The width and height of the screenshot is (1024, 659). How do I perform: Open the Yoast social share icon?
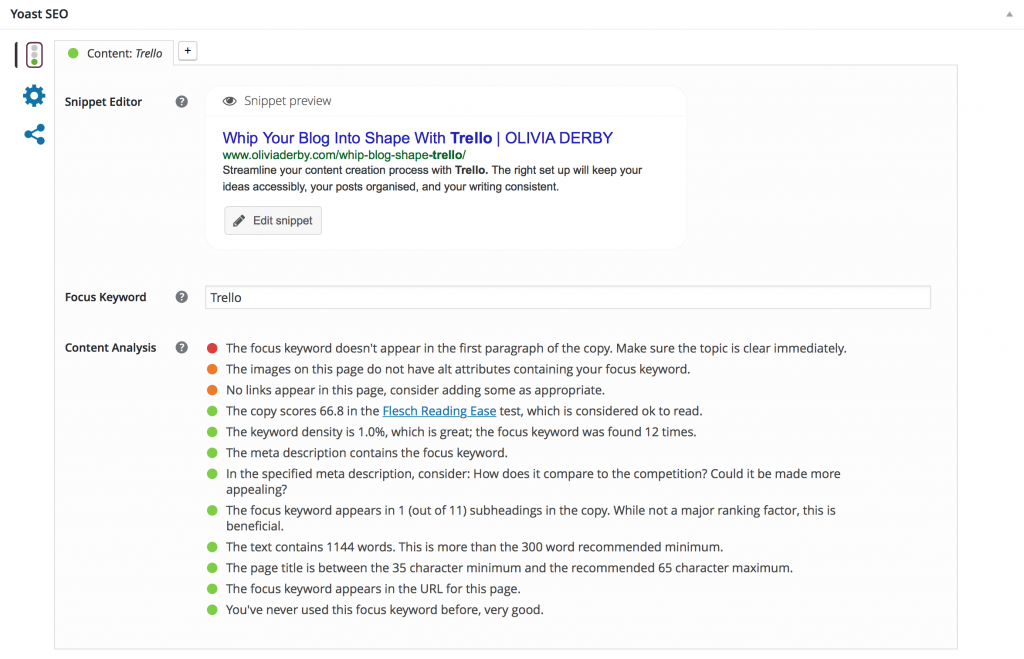point(35,135)
